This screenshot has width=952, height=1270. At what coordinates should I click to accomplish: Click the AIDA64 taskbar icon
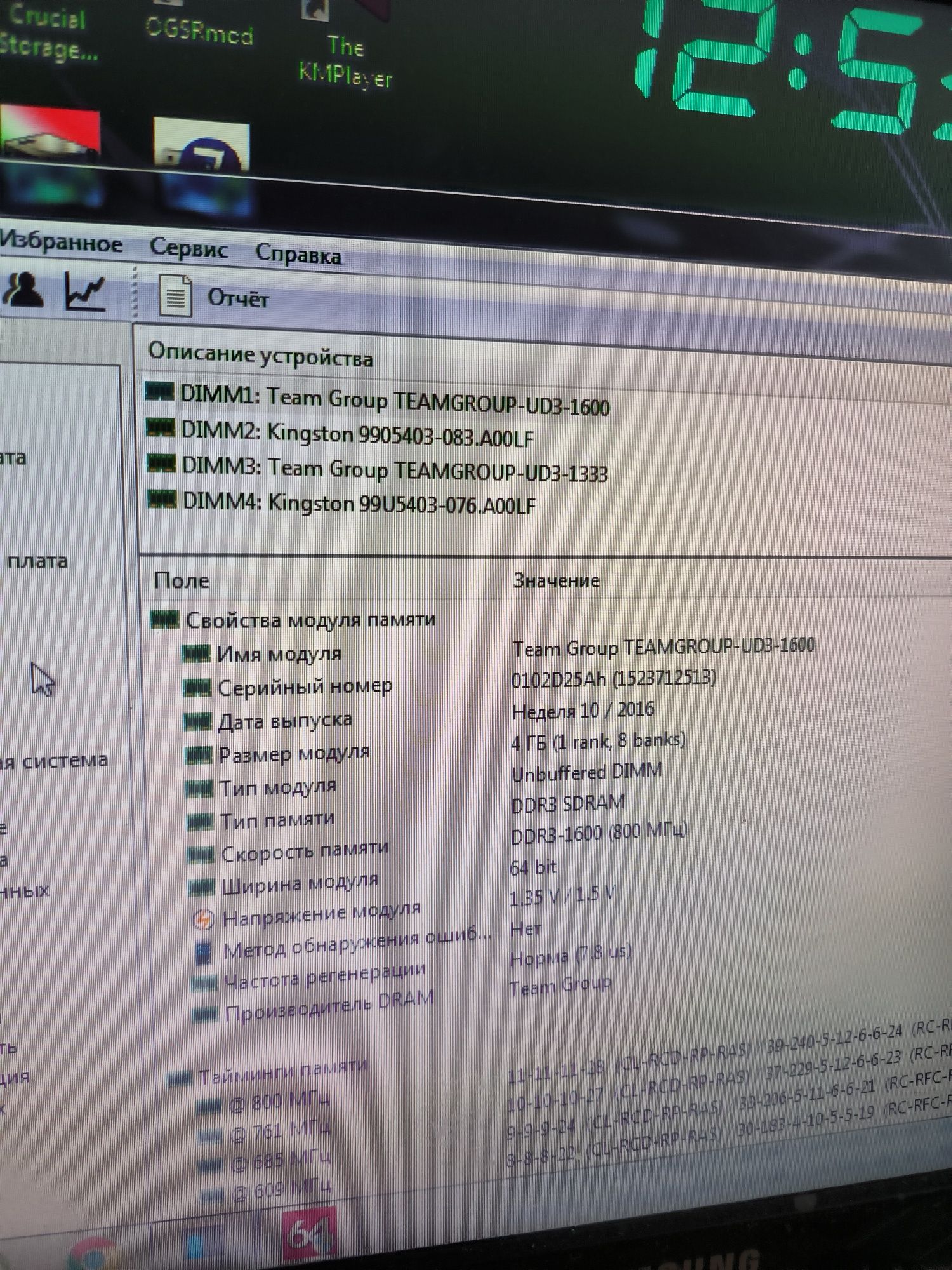tap(310, 1235)
